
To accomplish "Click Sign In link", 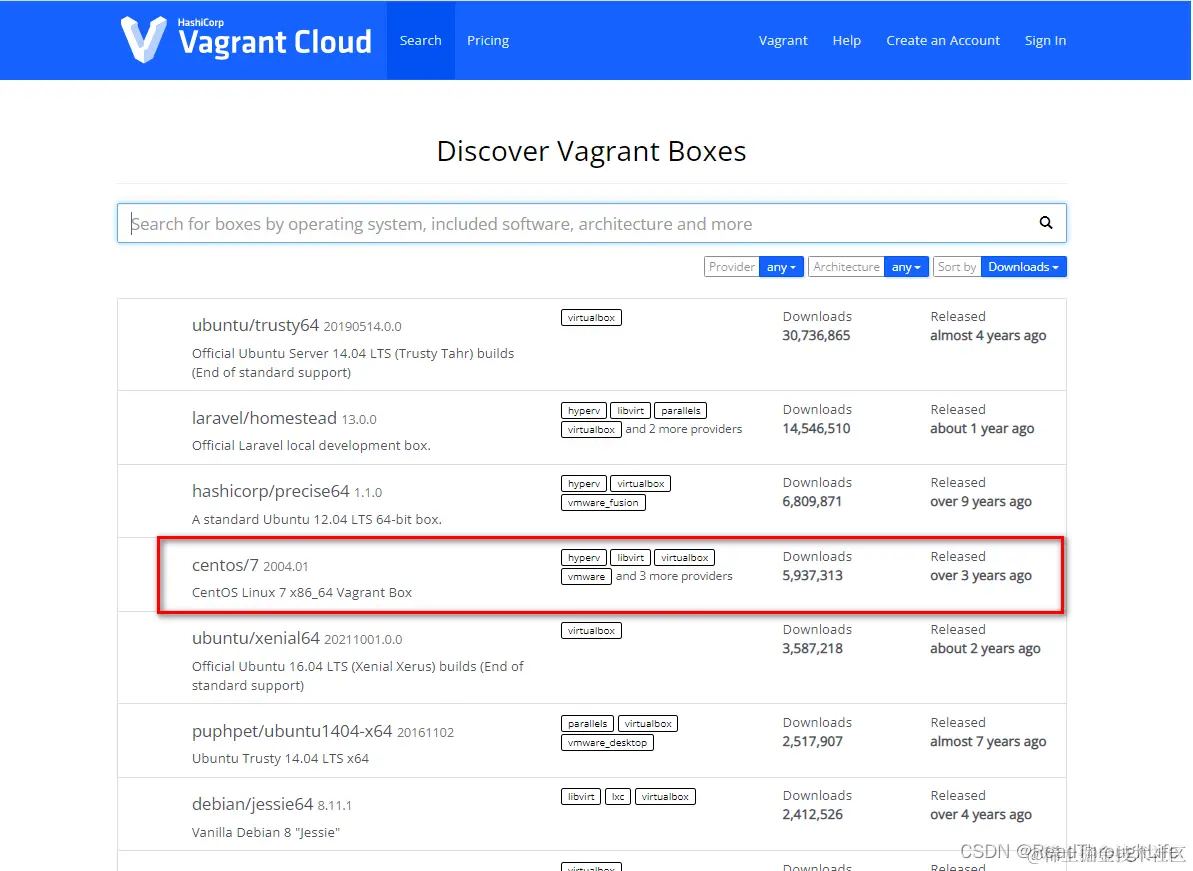I will [x=1045, y=40].
